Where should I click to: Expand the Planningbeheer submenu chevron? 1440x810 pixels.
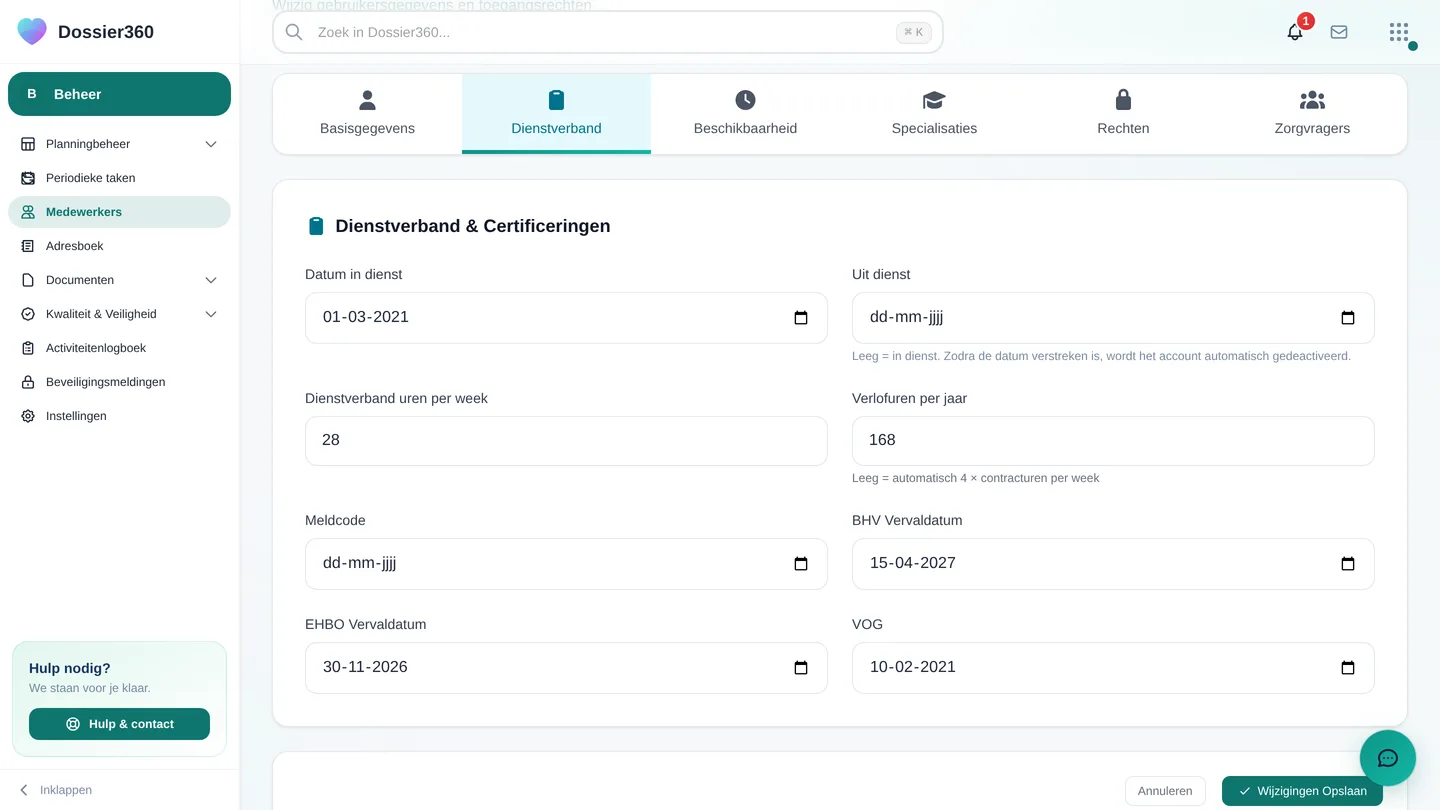pos(211,144)
